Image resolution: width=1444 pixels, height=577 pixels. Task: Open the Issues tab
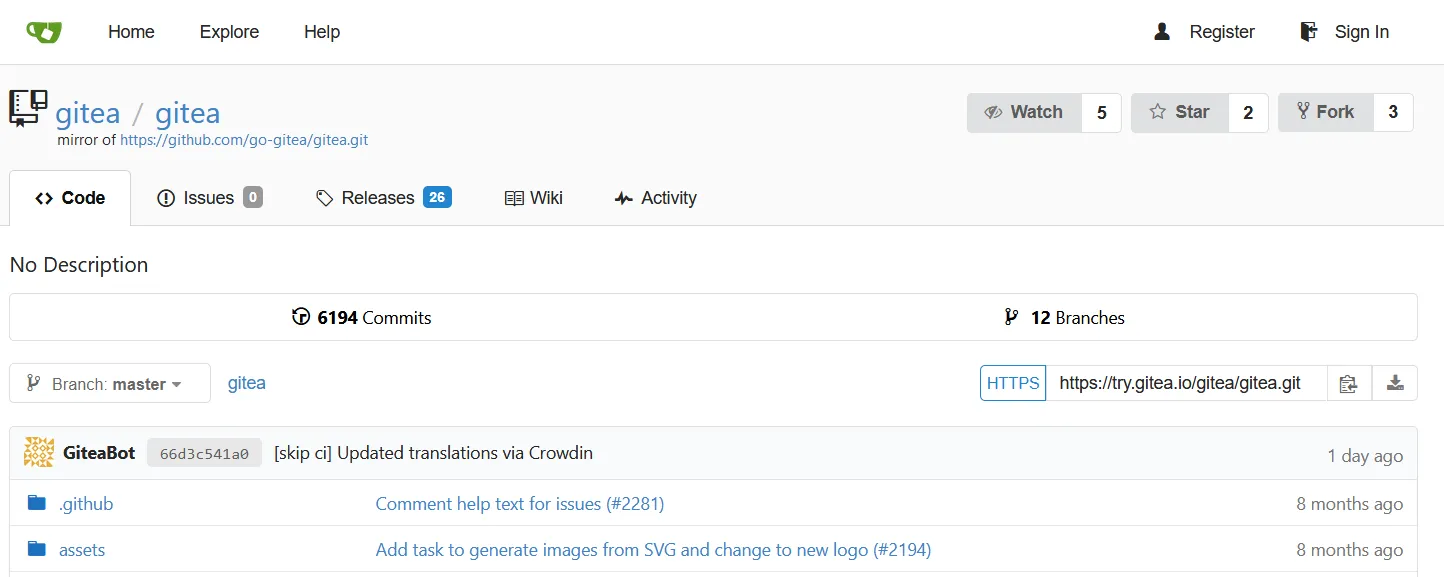tap(209, 198)
